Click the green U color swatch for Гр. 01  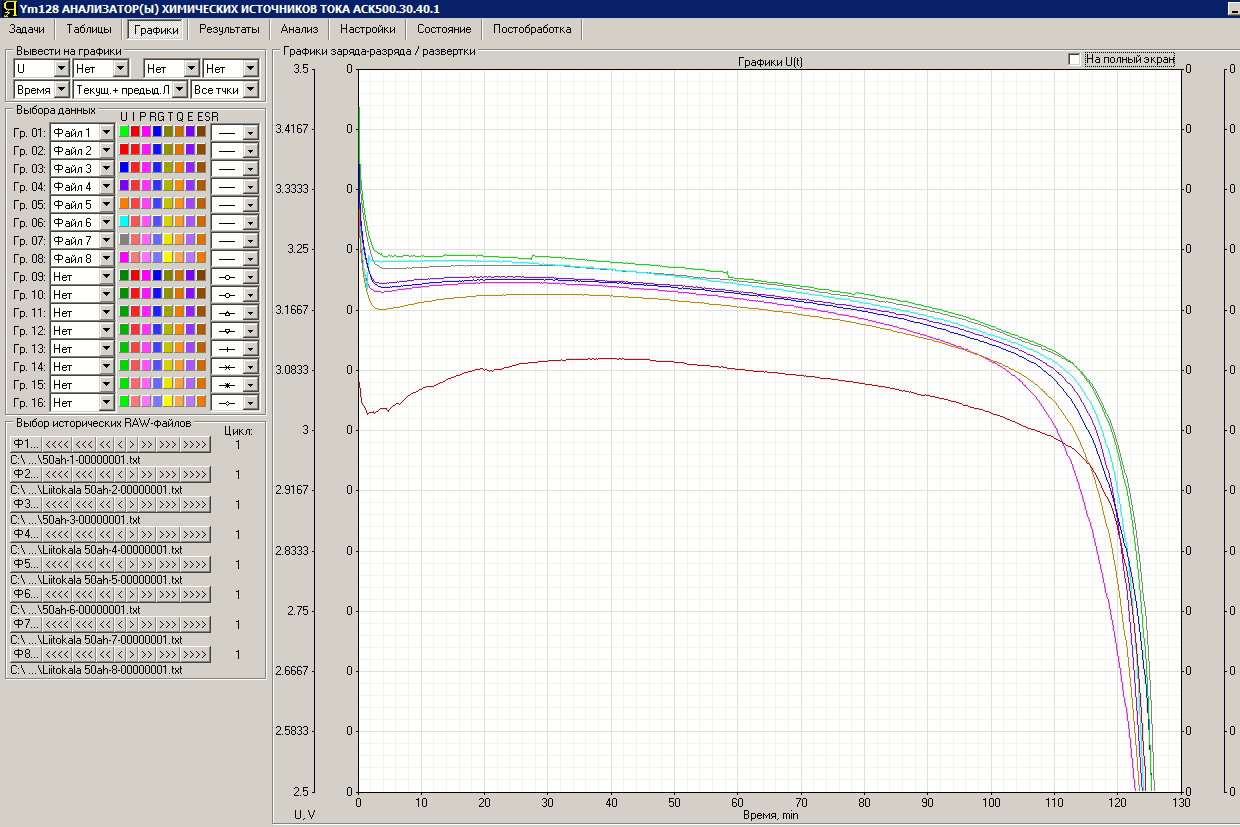click(x=124, y=132)
